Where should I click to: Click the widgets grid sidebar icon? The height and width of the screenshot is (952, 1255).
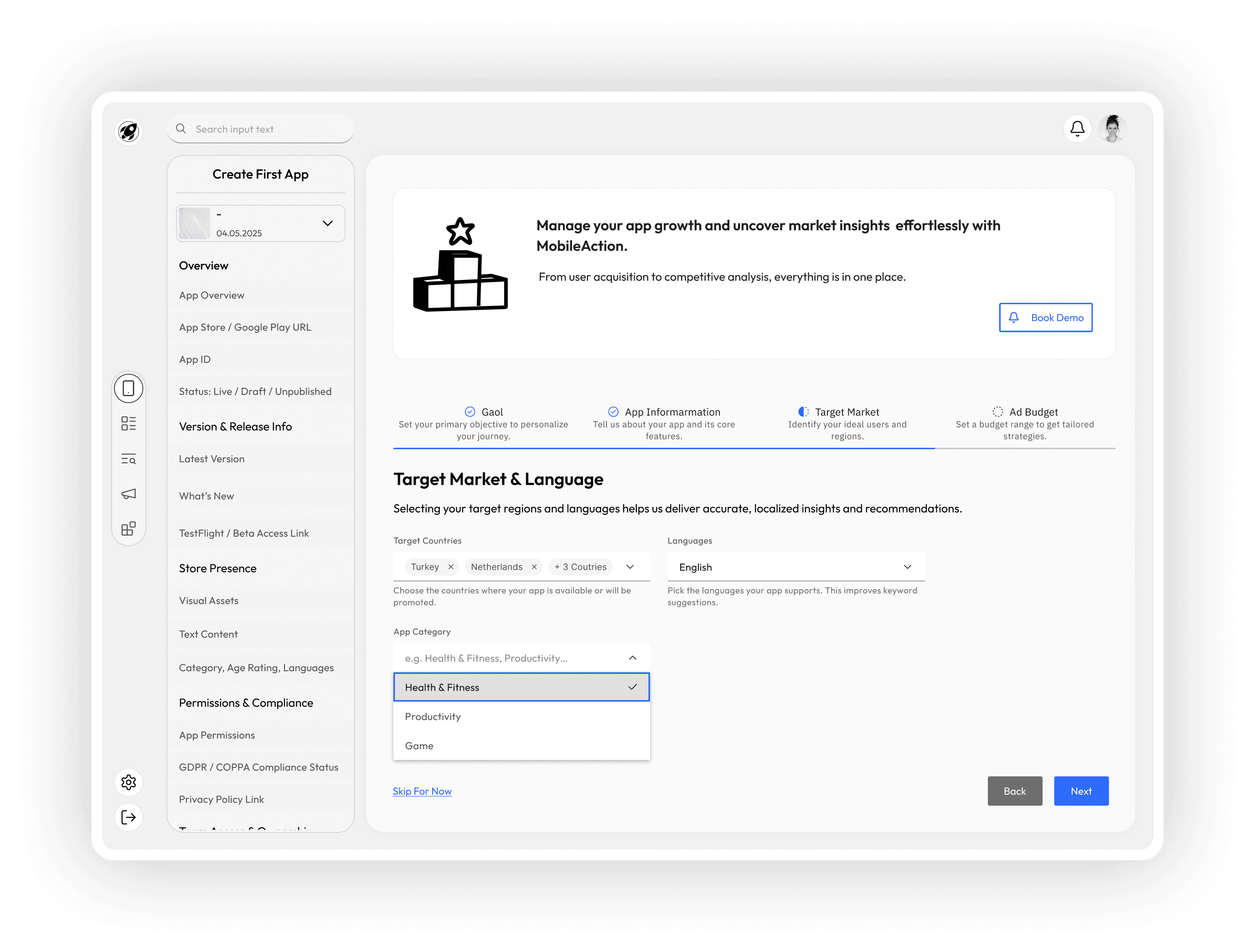tap(129, 529)
